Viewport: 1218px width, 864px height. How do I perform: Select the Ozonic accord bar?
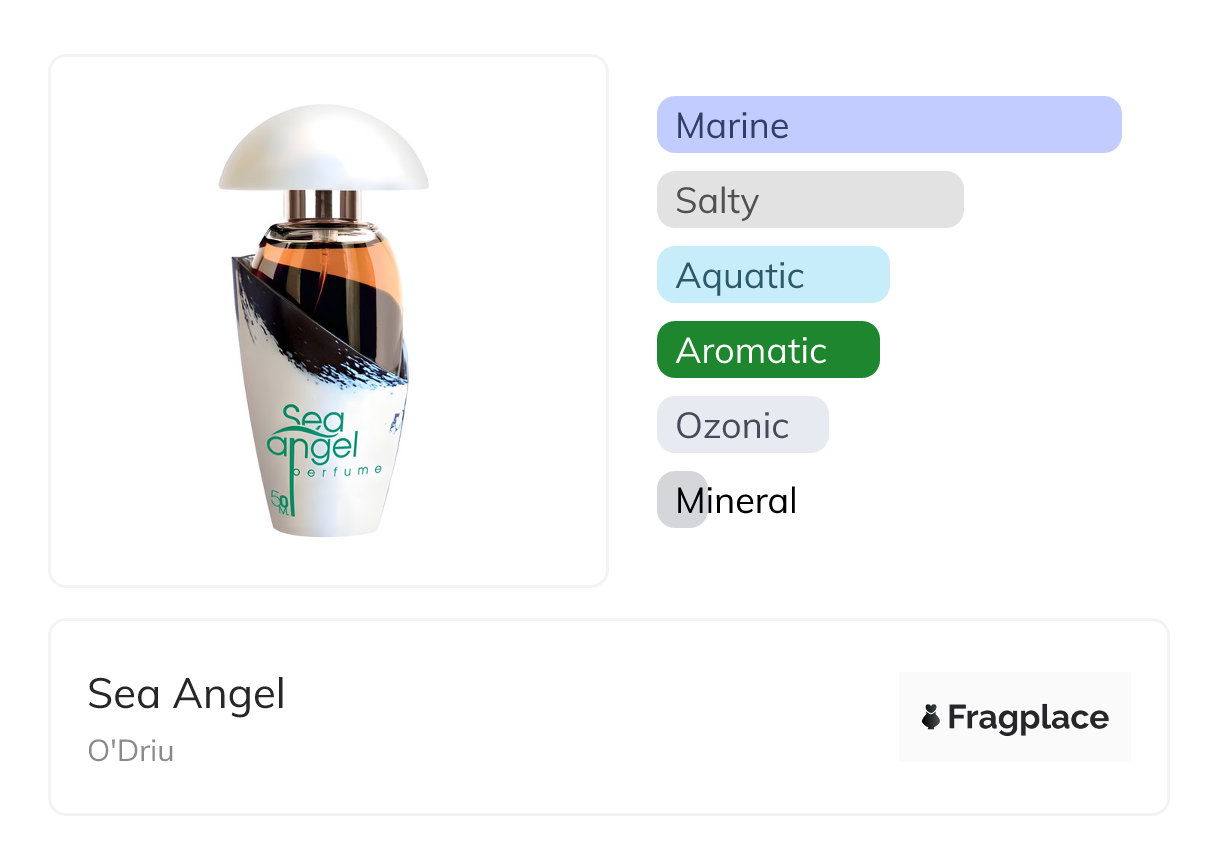[x=743, y=425]
